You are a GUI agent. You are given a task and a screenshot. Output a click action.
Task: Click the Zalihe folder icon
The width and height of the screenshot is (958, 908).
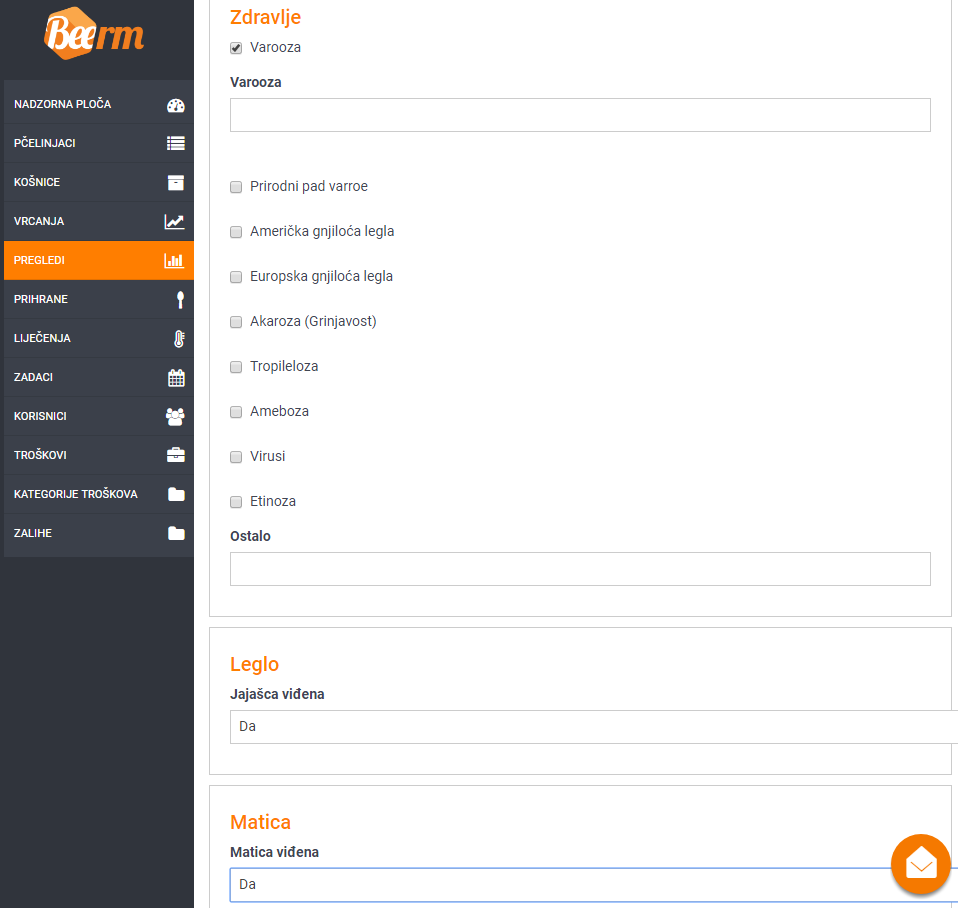176,533
